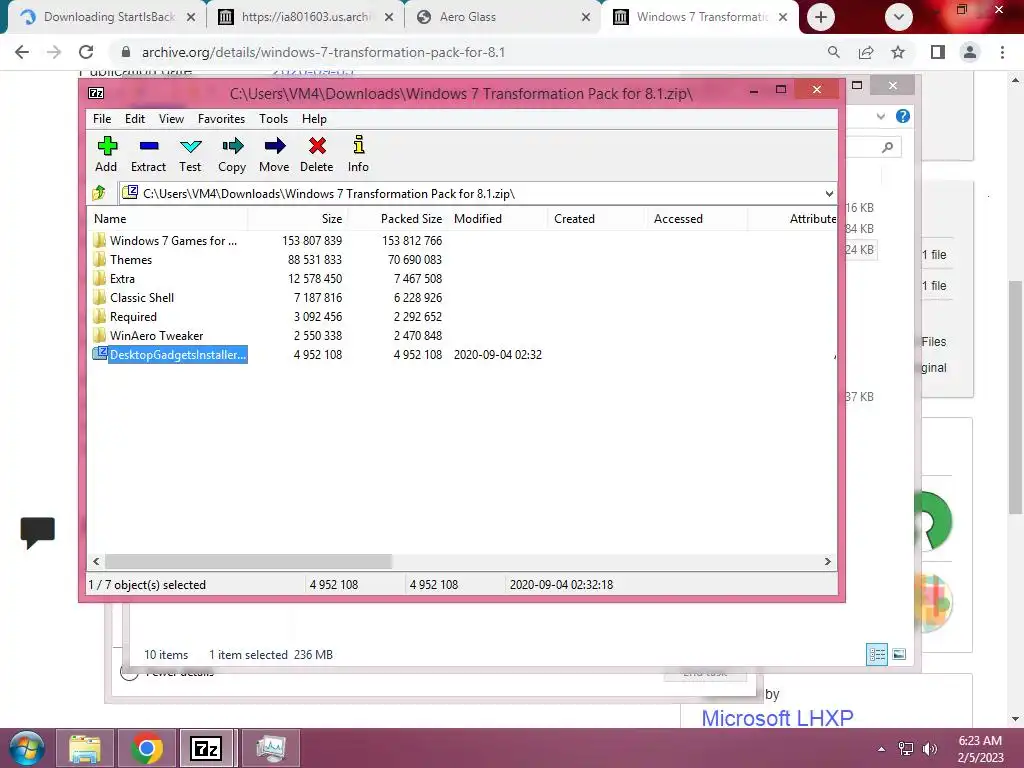Click the Move toolbar icon

pyautogui.click(x=274, y=146)
